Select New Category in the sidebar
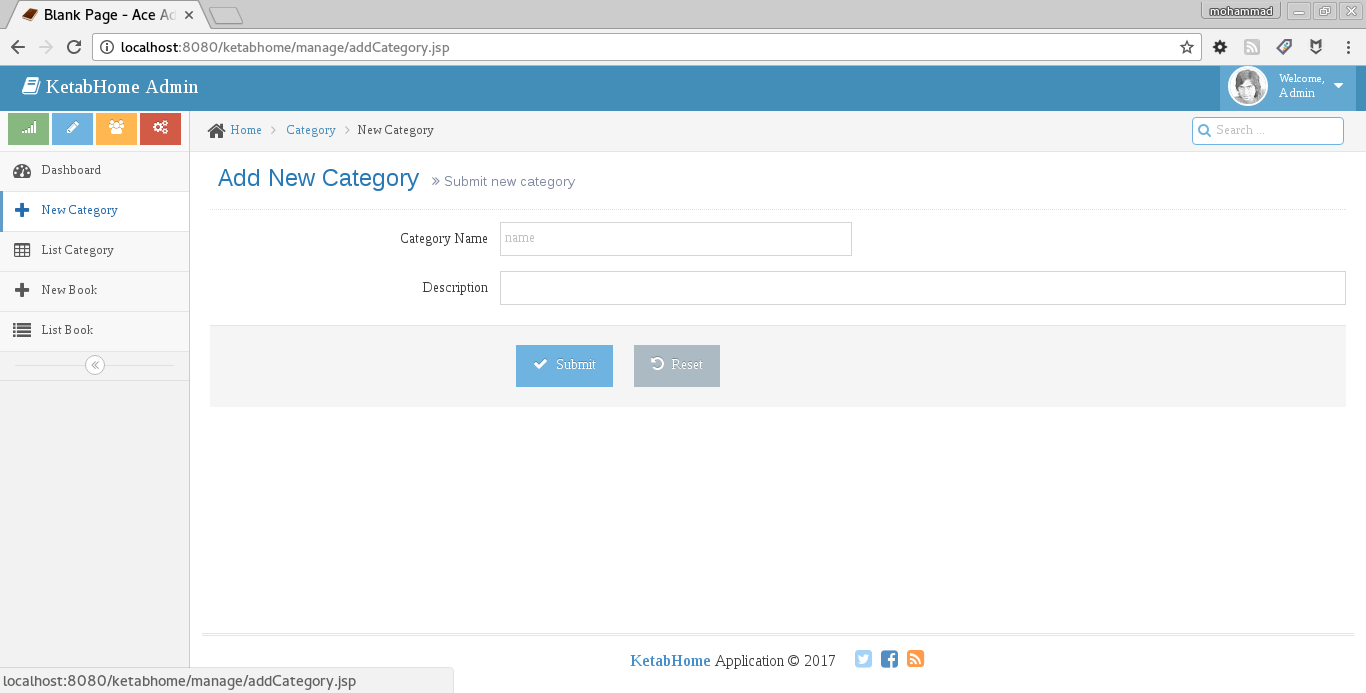This screenshot has width=1366, height=693. [94, 211]
